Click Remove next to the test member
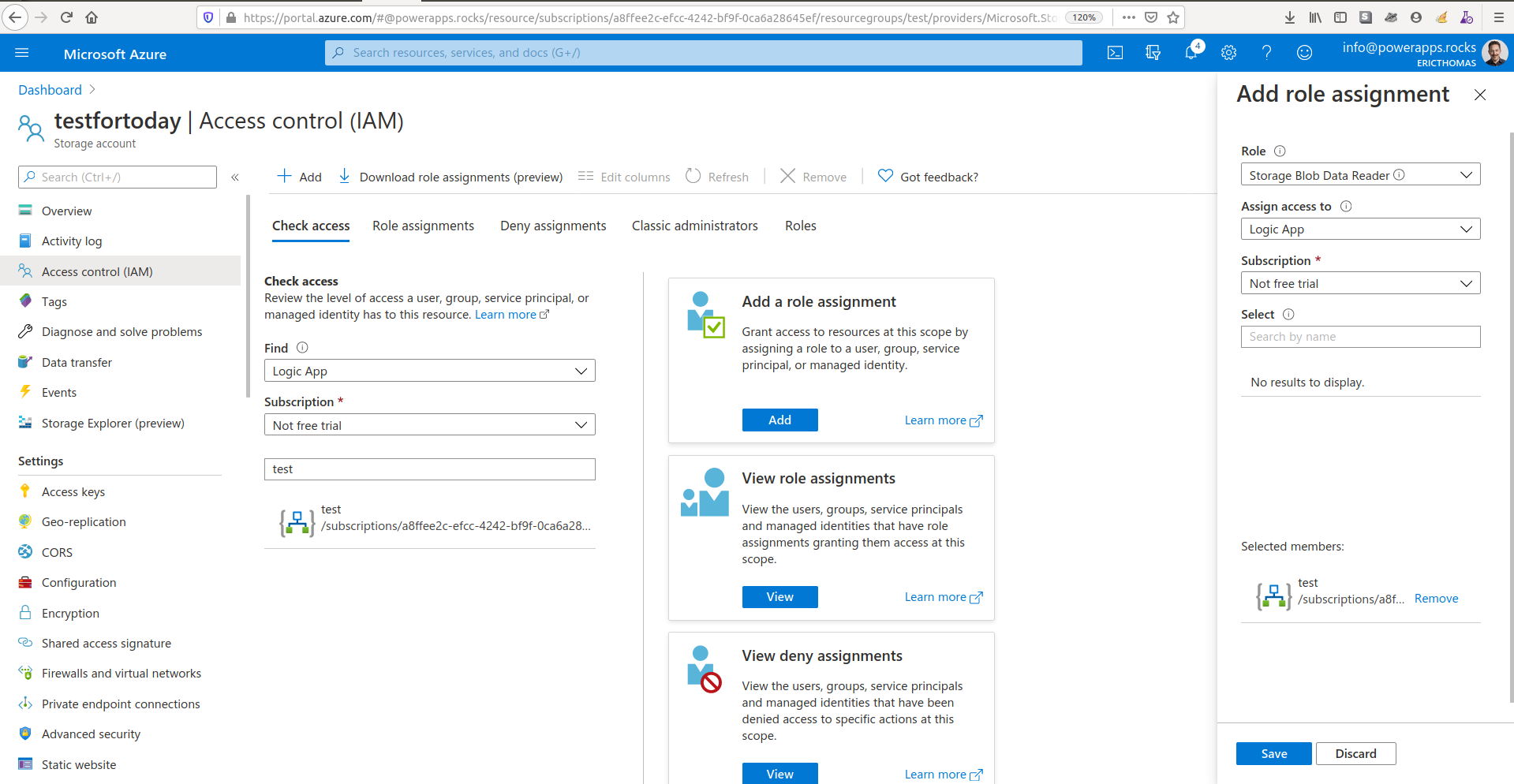This screenshot has width=1514, height=784. click(1436, 598)
